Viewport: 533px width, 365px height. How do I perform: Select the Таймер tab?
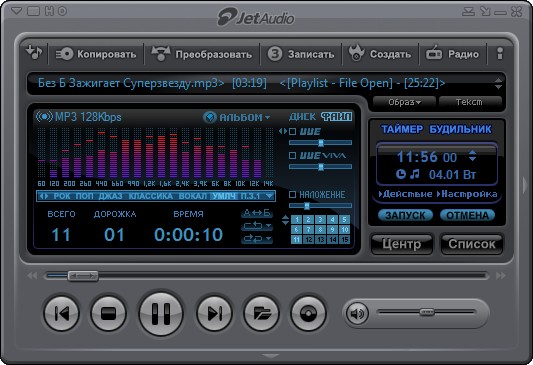pyautogui.click(x=402, y=129)
